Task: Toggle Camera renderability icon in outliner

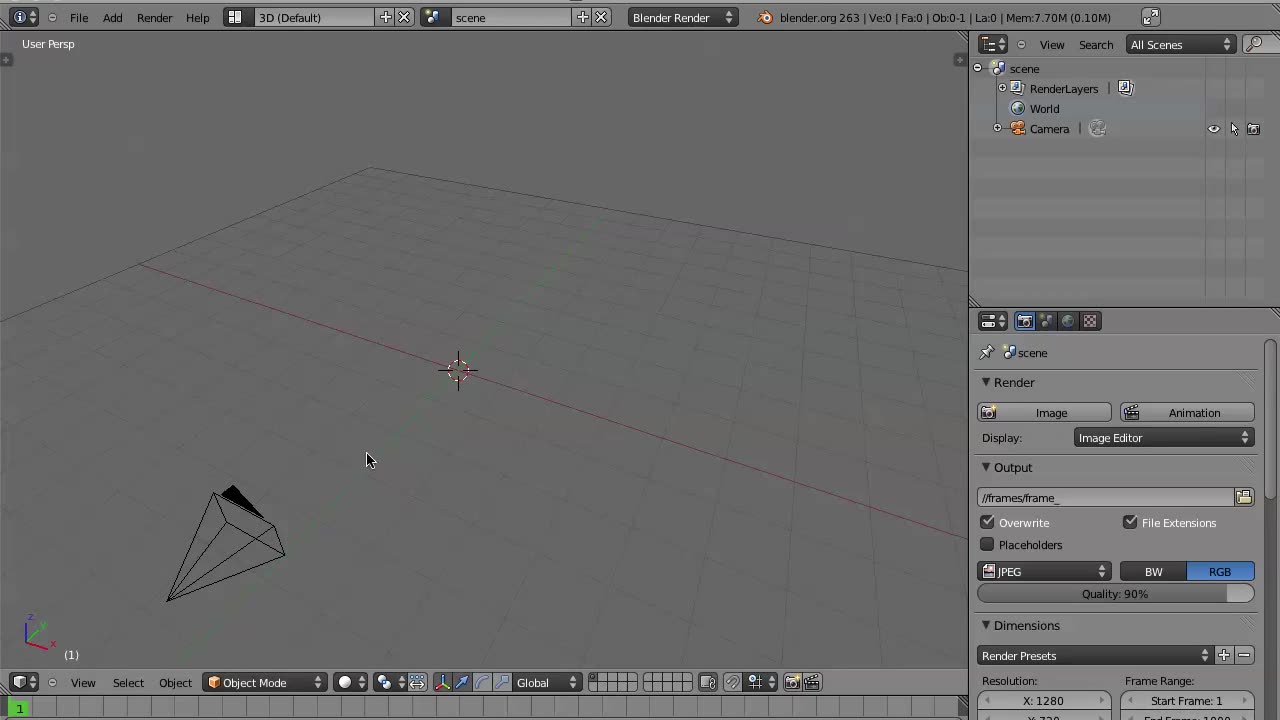Action: pyautogui.click(x=1254, y=128)
